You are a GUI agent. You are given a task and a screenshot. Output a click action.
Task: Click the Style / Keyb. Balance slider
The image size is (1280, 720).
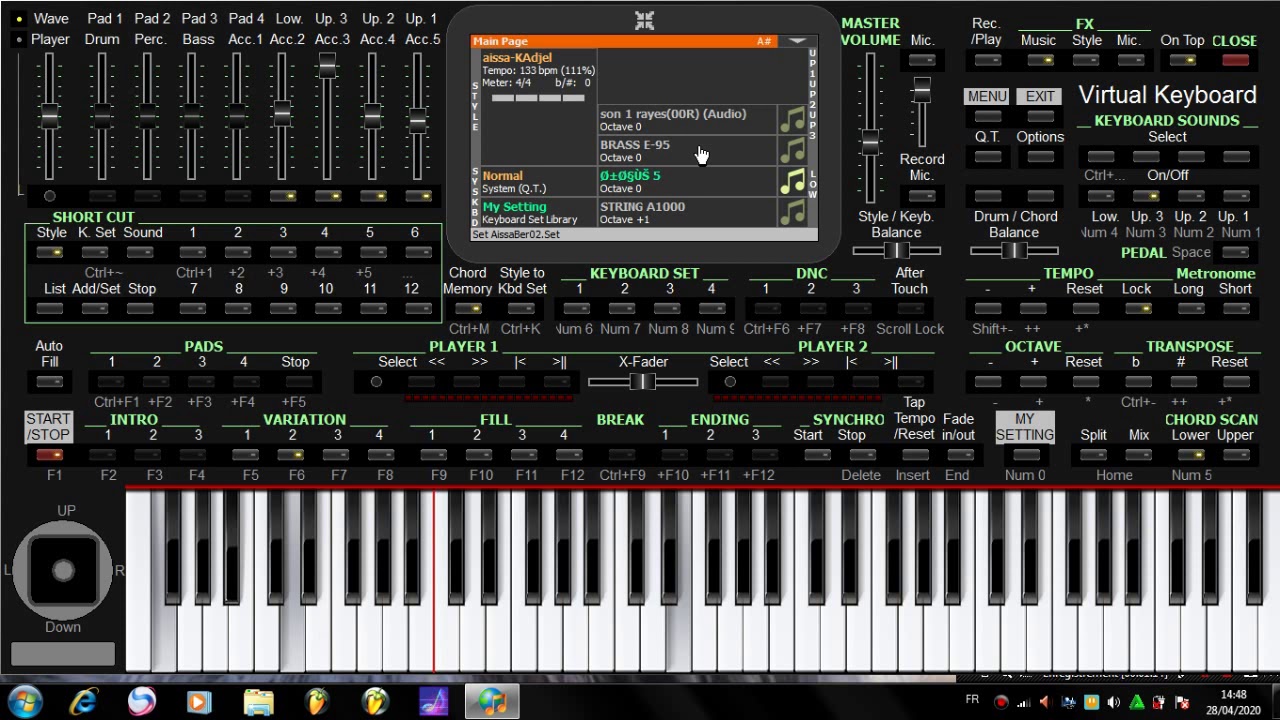[x=896, y=250]
